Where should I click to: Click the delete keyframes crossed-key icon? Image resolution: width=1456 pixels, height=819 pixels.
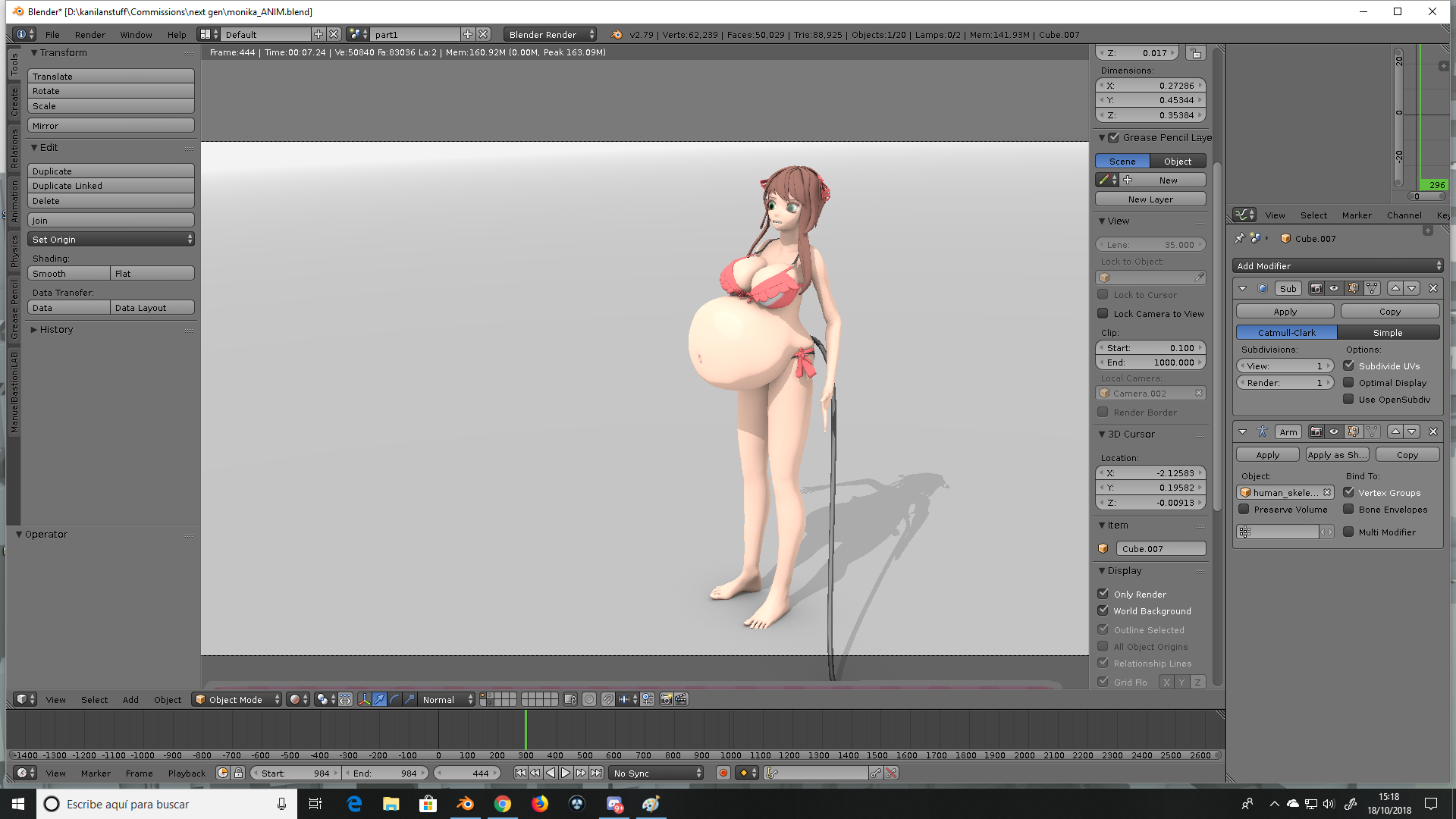[x=891, y=773]
